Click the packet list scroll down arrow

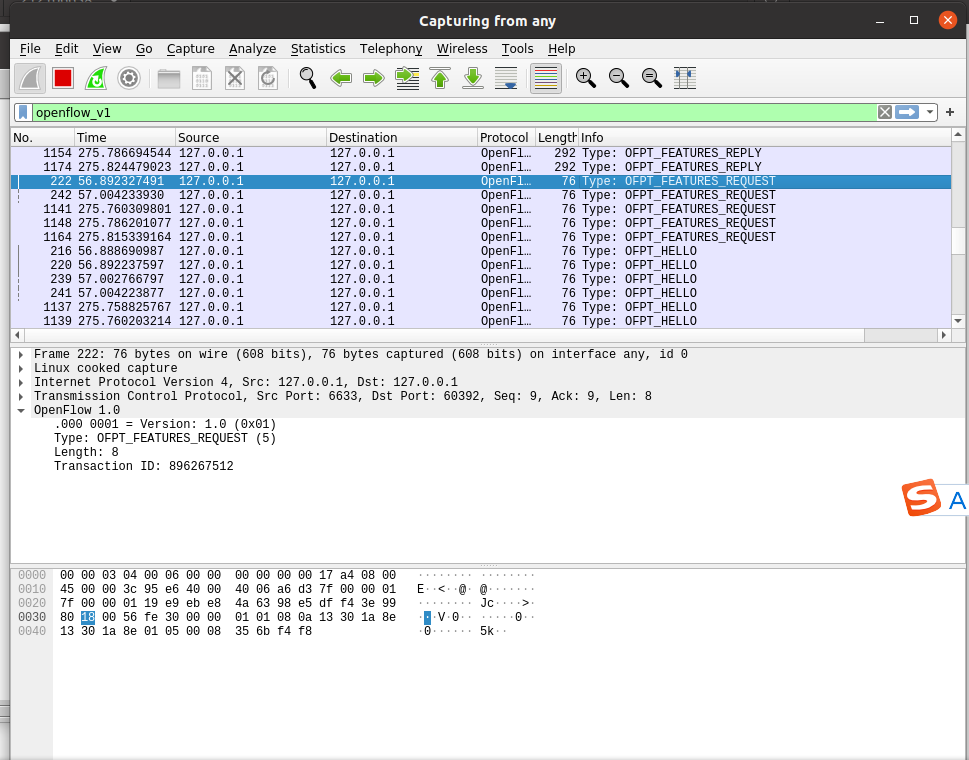pos(958,321)
